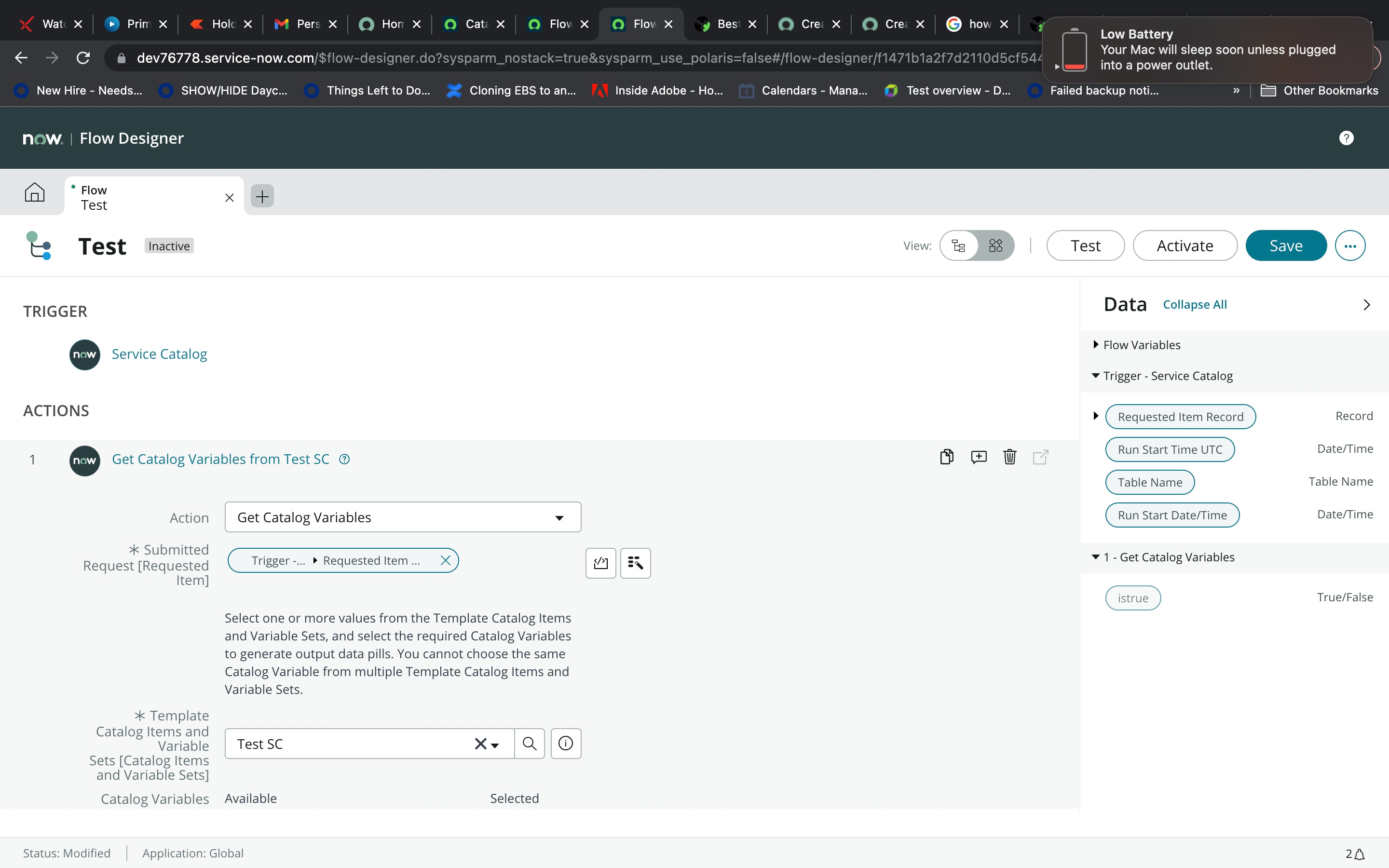The height and width of the screenshot is (868, 1389).
Task: Open the more options ellipsis menu
Action: click(x=1349, y=245)
